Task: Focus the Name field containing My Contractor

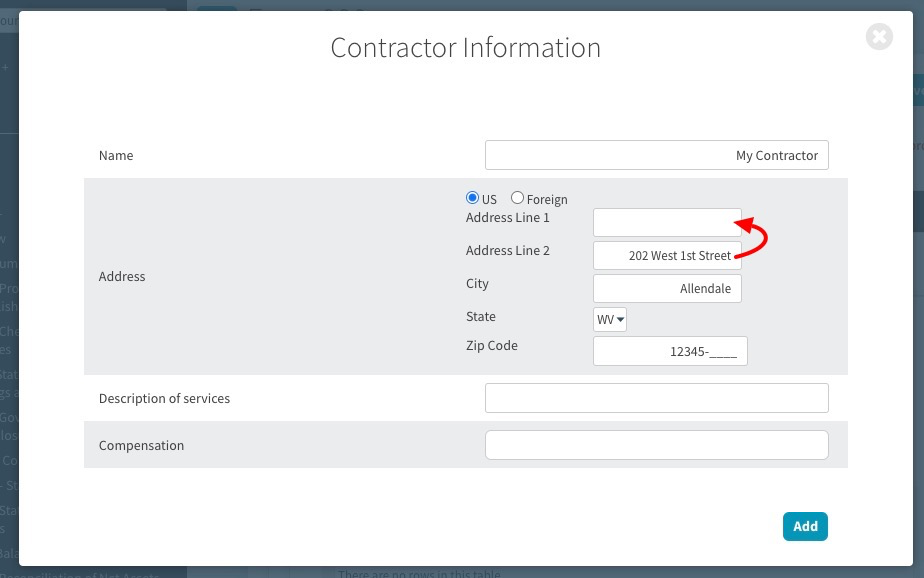Action: pyautogui.click(x=656, y=155)
